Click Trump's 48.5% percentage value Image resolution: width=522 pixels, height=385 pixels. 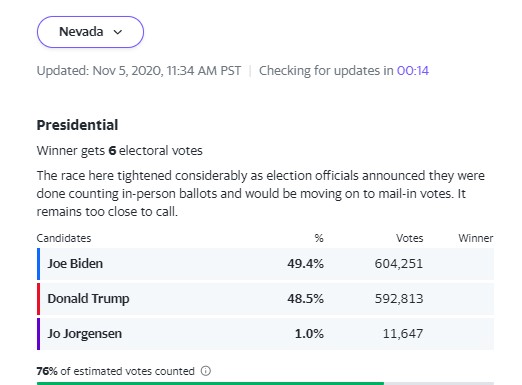[x=305, y=299]
